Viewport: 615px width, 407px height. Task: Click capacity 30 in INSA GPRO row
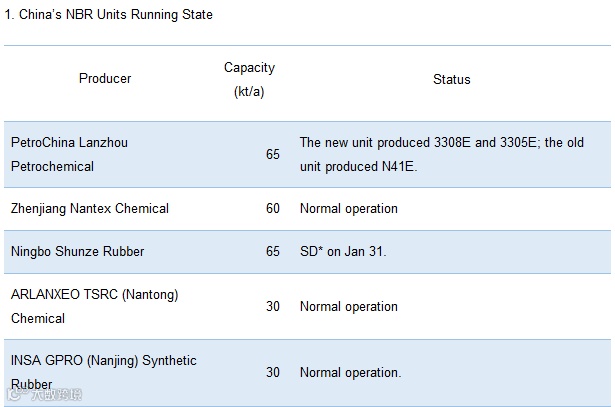[273, 372]
